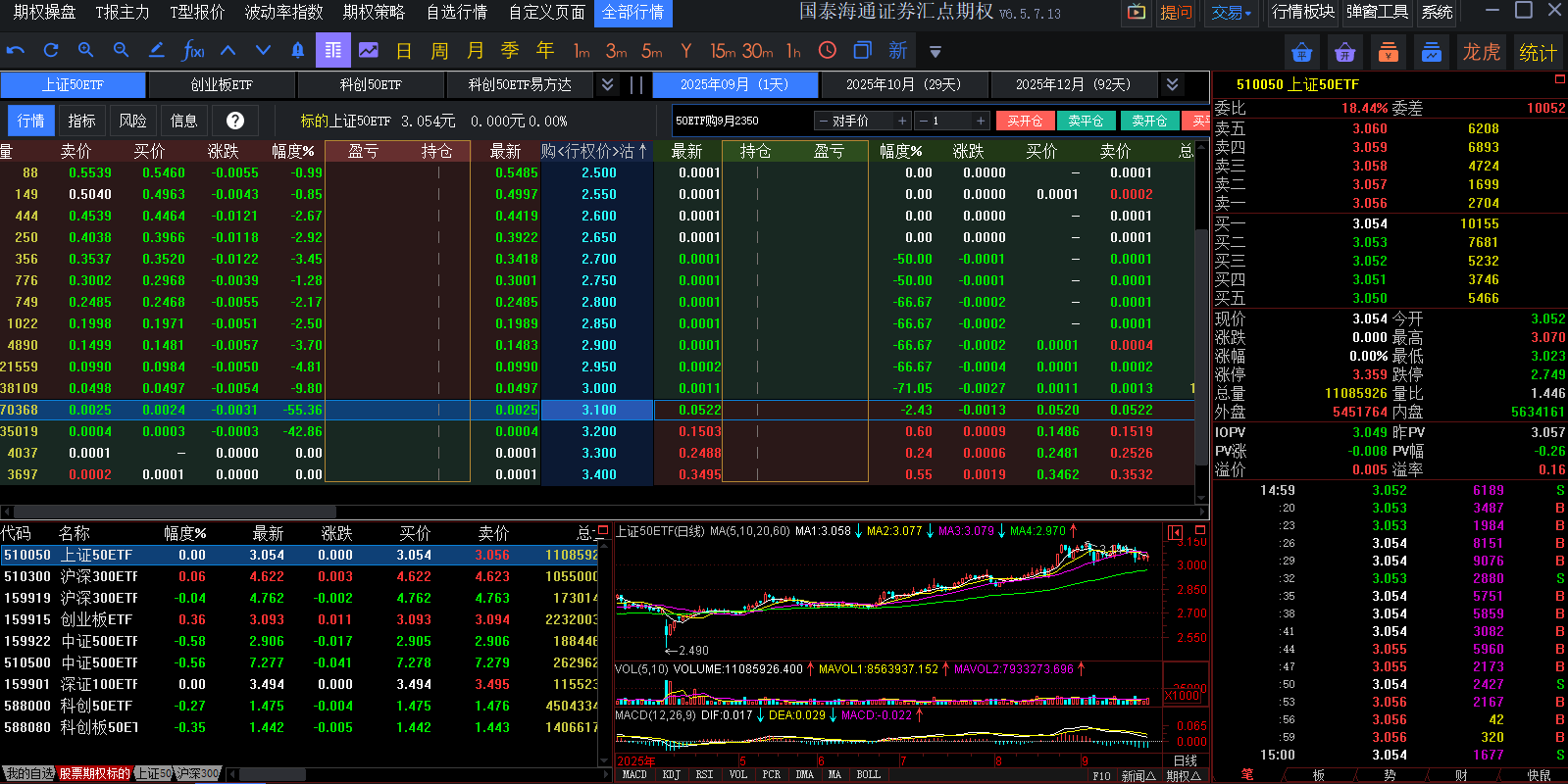Click the red square icon in quote panel header
The image size is (1568, 784).
[1559, 79]
